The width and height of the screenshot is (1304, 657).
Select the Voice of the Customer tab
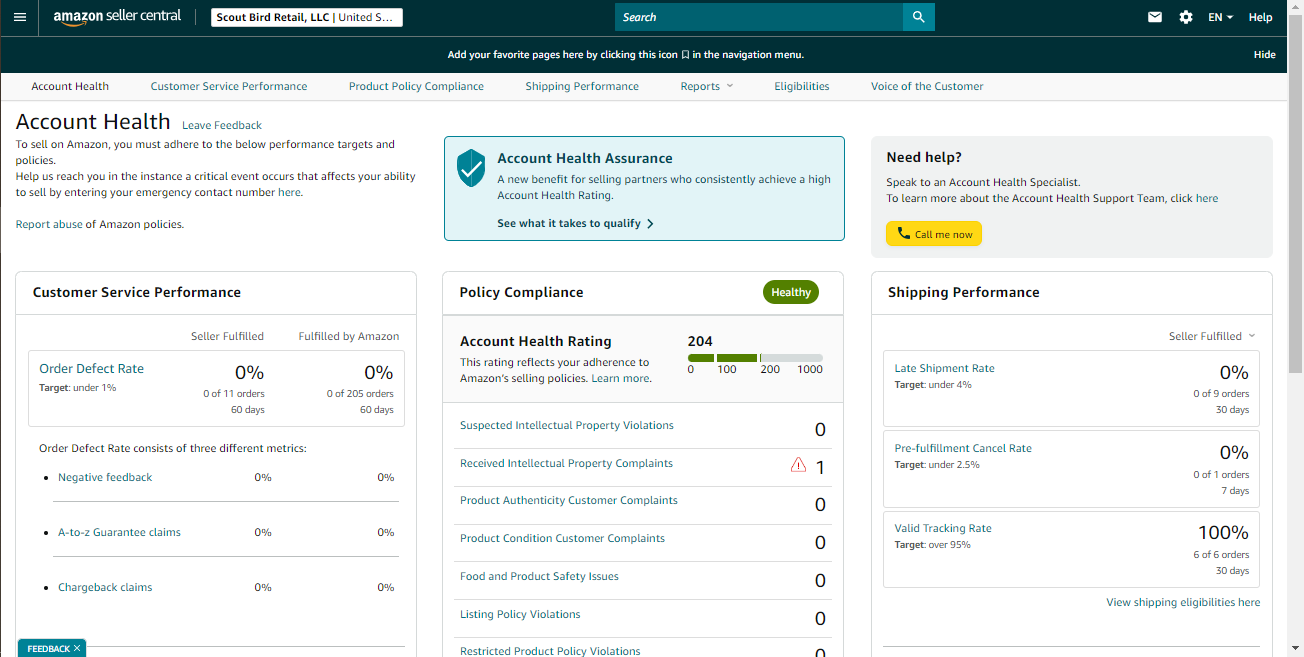[927, 86]
